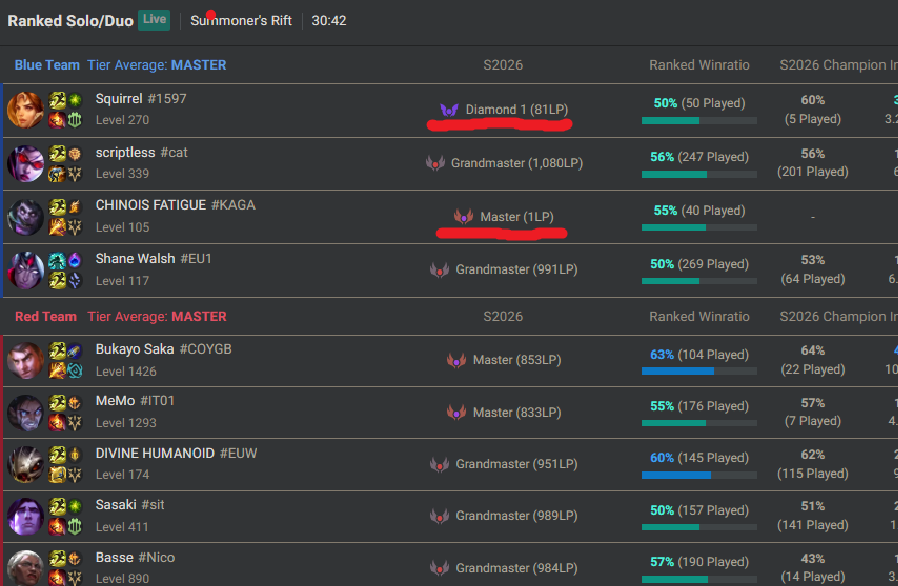Click the Master emblem beside 853LP

pos(456,360)
